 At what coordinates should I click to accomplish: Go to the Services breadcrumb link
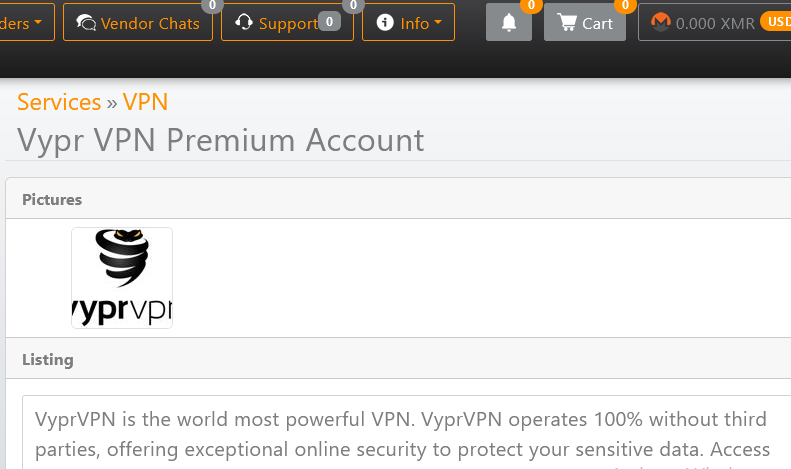pos(59,102)
